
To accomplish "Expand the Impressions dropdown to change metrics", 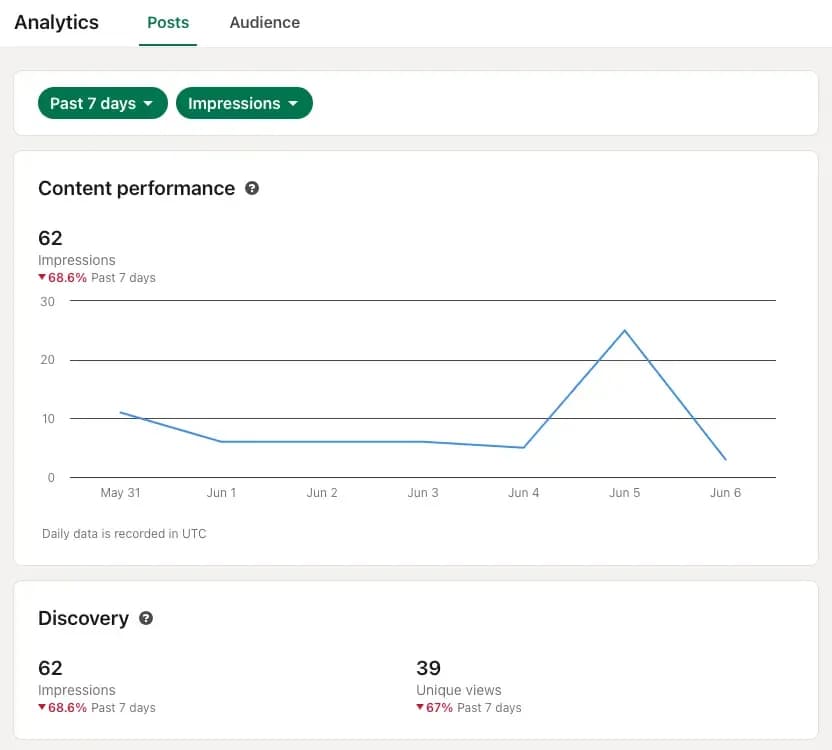I will (x=244, y=103).
